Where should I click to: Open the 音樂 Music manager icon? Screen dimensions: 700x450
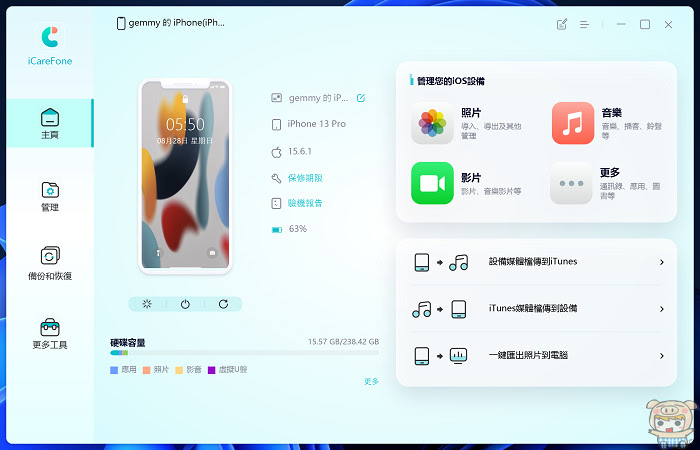tap(573, 123)
